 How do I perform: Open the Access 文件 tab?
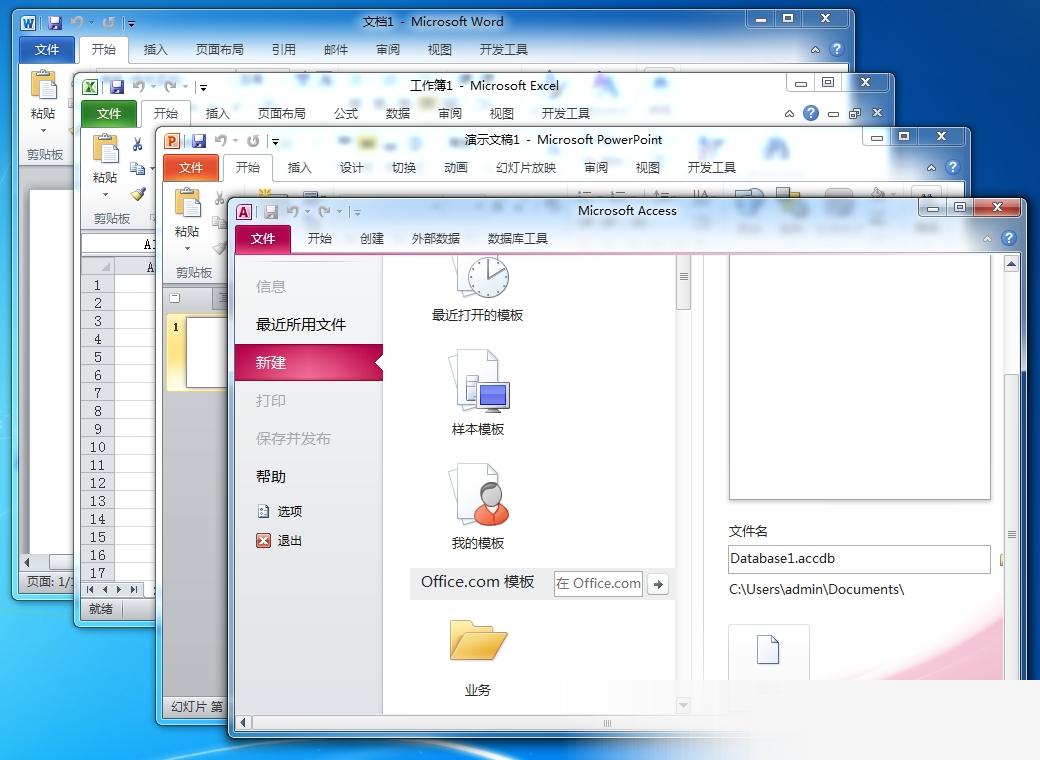tap(263, 239)
